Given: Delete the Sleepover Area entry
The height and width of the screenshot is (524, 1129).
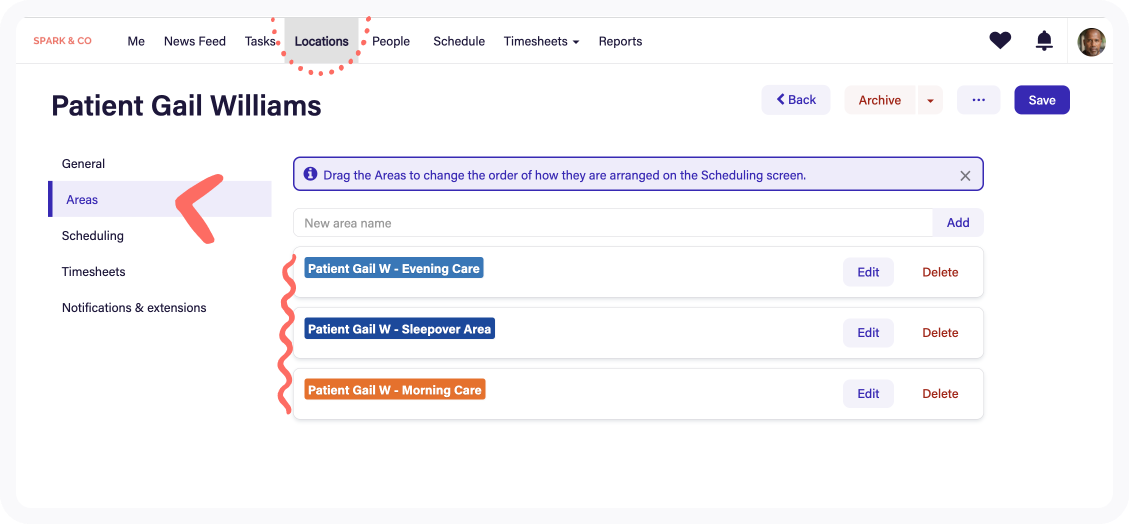Looking at the screenshot, I should click(939, 333).
